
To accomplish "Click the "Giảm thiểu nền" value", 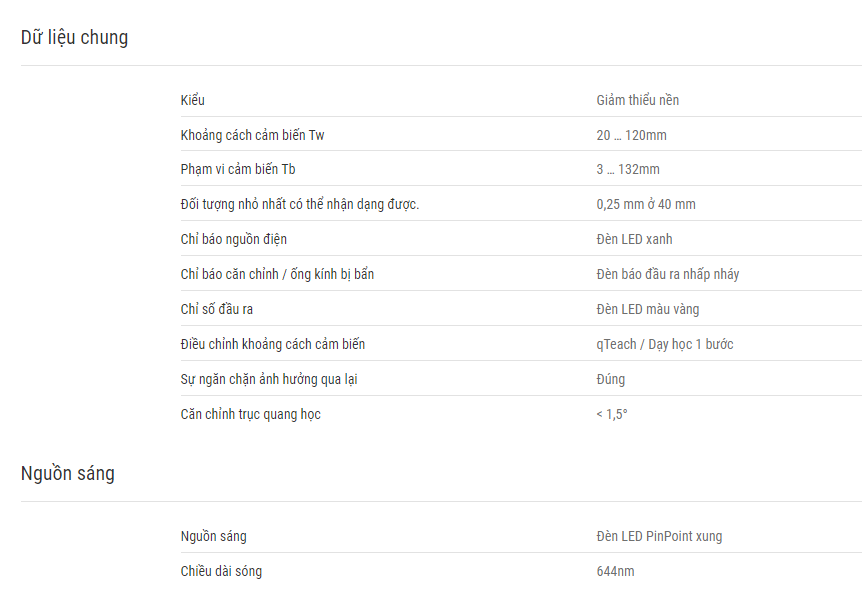I will 638,100.
